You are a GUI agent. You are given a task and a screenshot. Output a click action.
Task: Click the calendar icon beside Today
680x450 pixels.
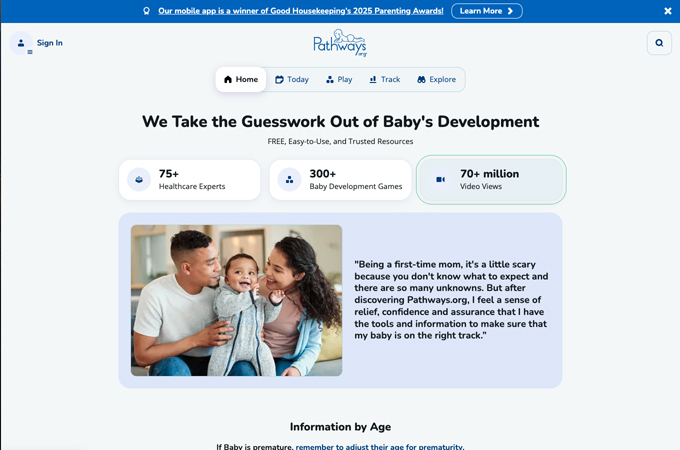279,79
